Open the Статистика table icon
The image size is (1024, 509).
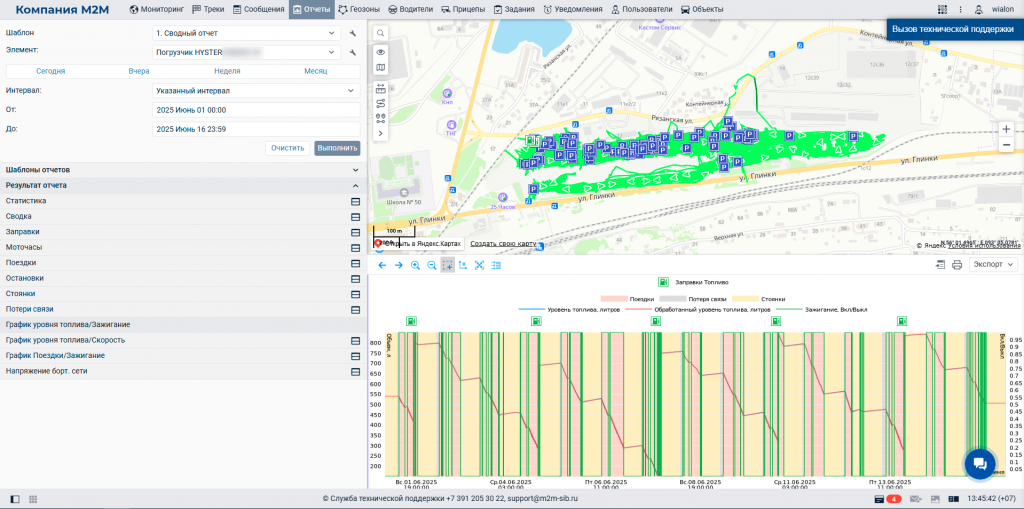[x=356, y=201]
